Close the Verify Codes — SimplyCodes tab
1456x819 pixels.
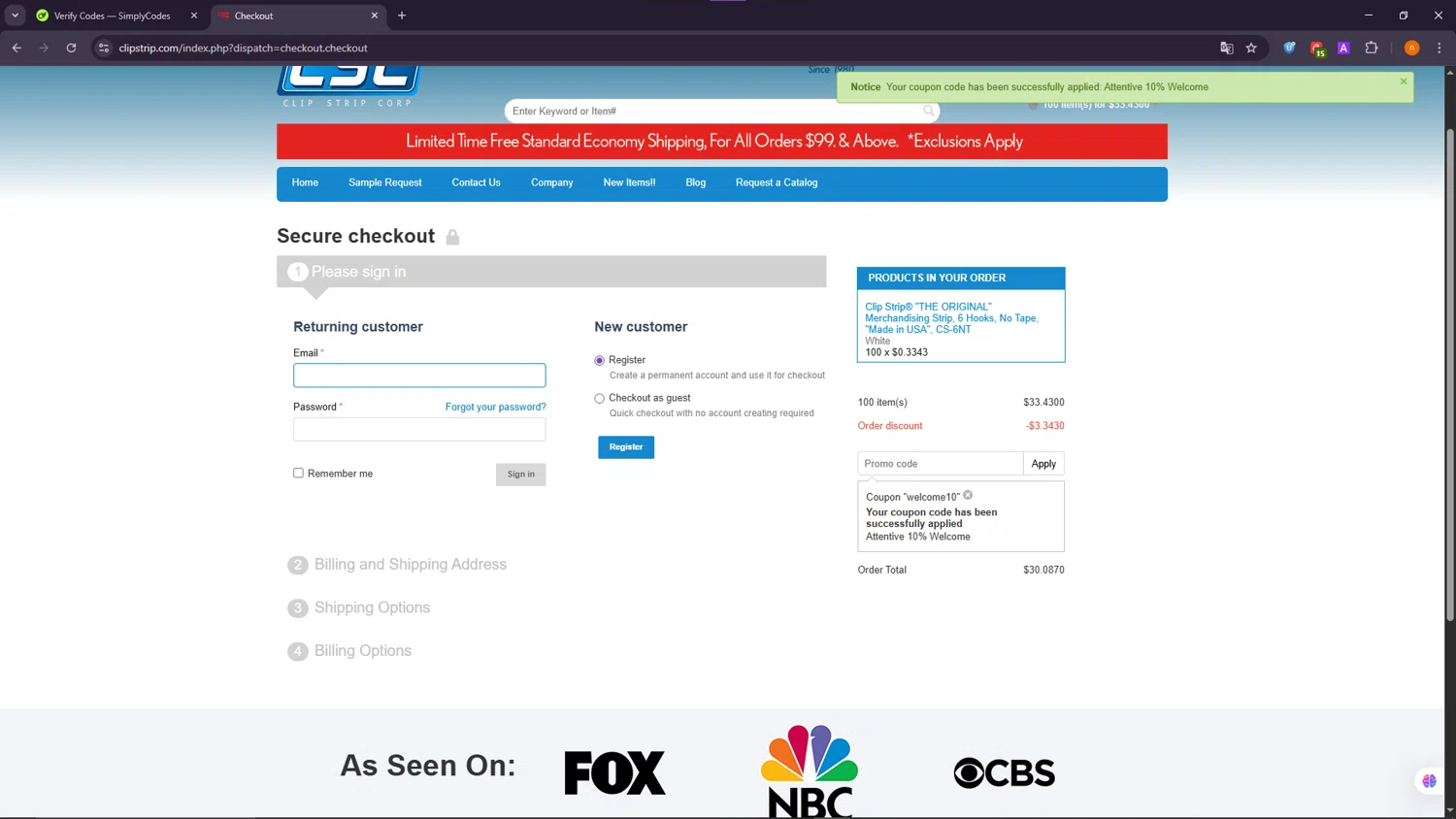[194, 16]
